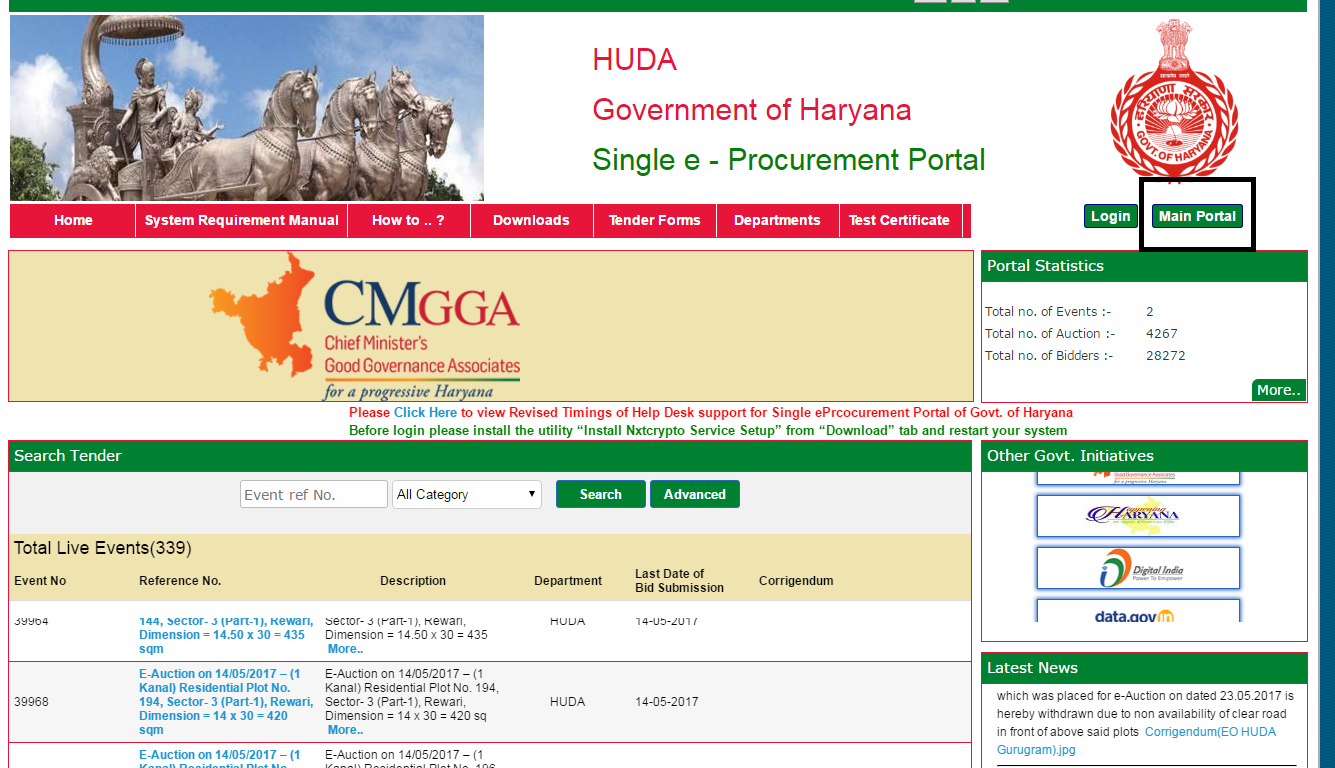The width and height of the screenshot is (1335, 768).
Task: Click the Single e - Procurement Portal title
Action: (x=789, y=160)
